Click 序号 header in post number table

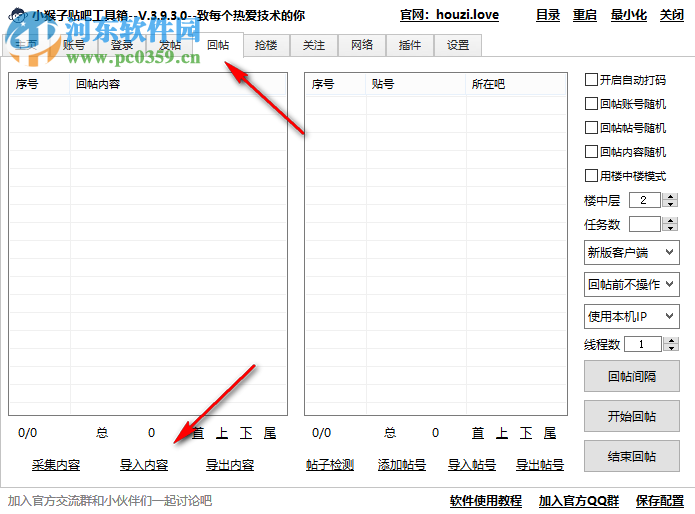[336, 84]
